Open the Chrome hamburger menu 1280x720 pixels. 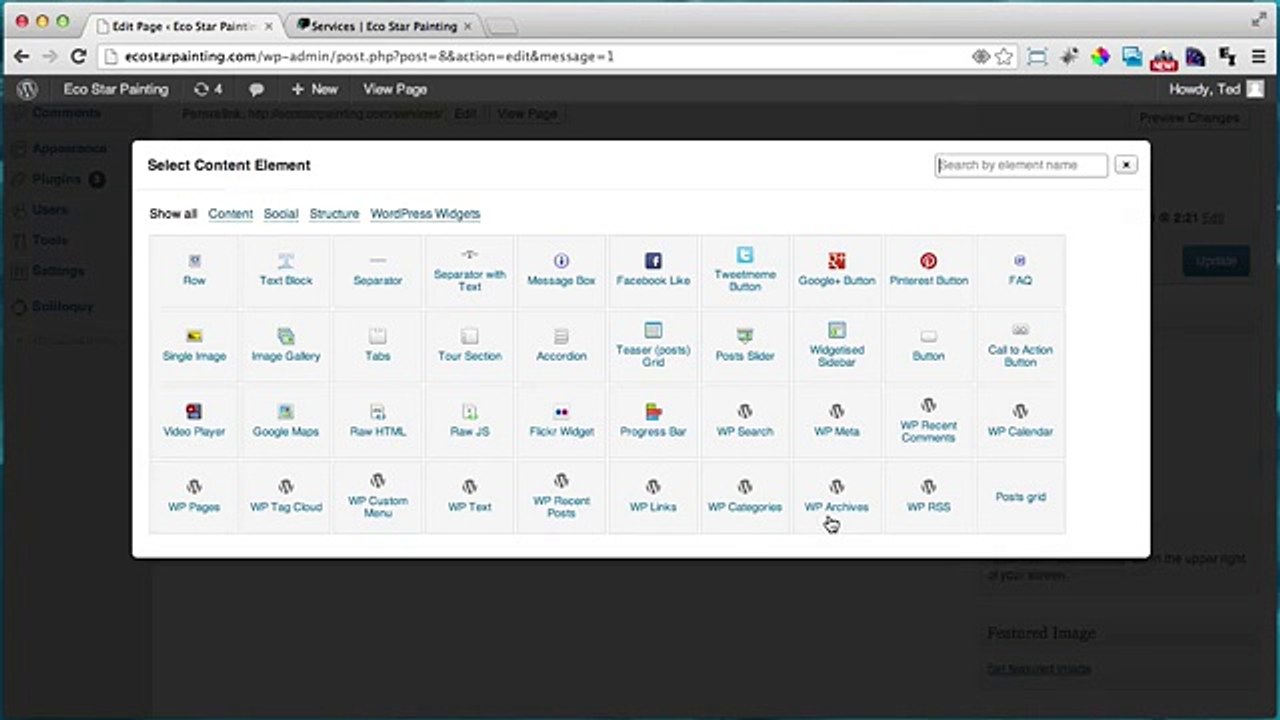[1259, 57]
